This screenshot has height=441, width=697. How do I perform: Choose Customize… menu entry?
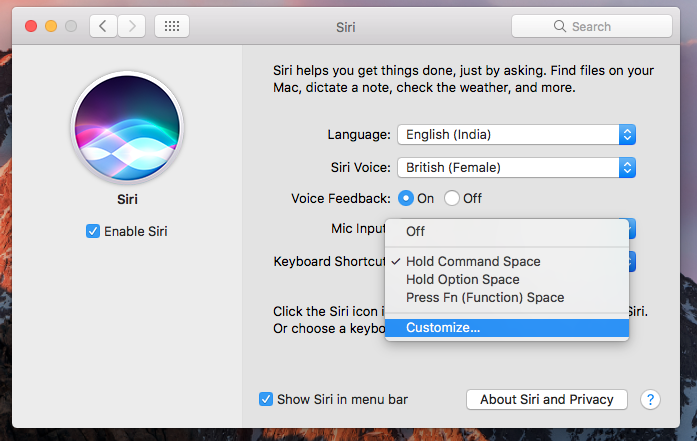tap(507, 328)
